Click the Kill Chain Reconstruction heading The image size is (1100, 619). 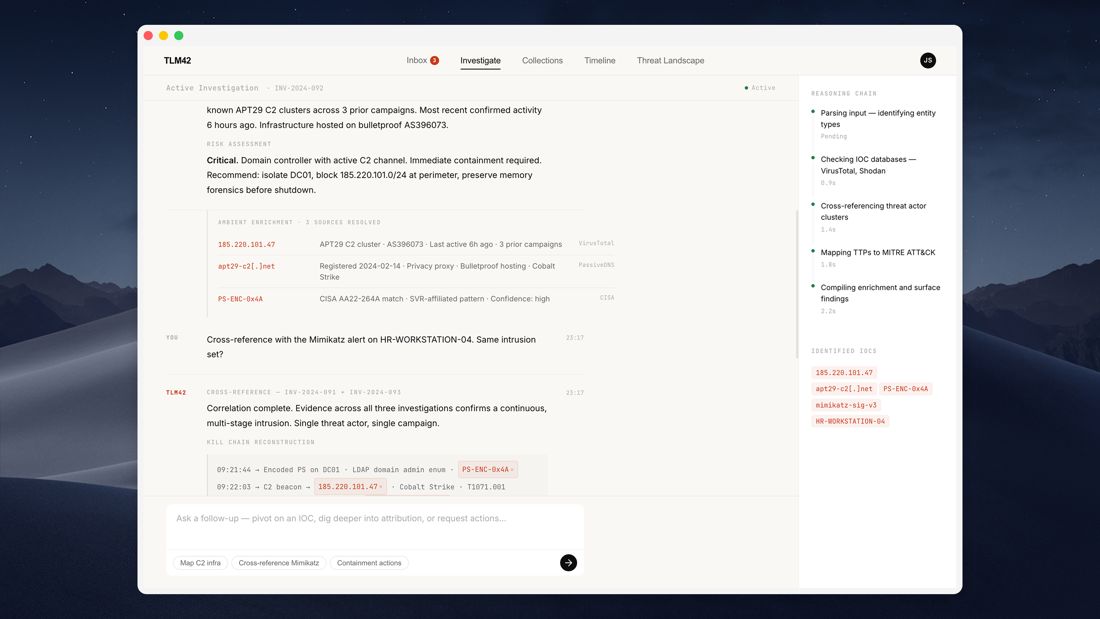tap(260, 442)
